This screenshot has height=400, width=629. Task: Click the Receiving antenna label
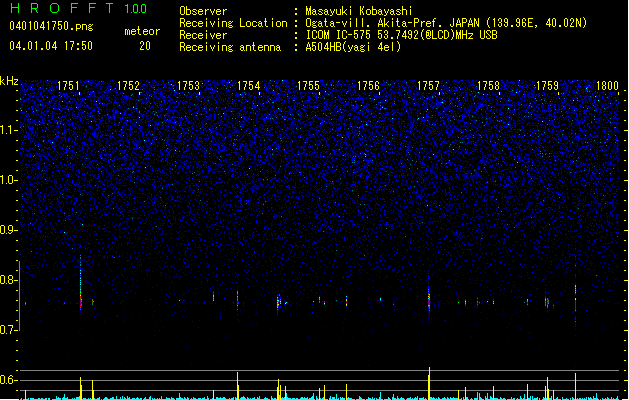click(230, 47)
